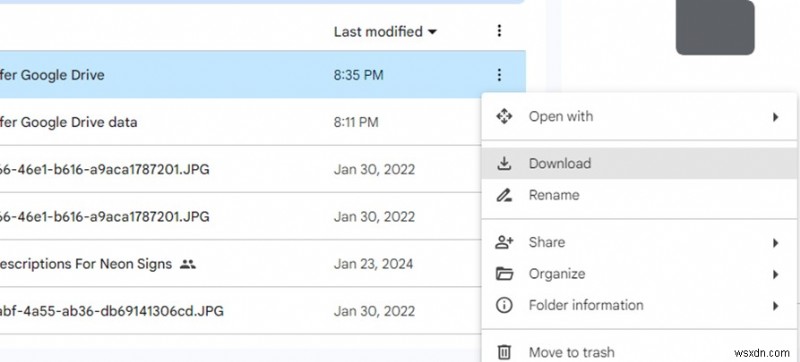This screenshot has height=362, width=800.
Task: Click the 8:35 PM modified time
Action: click(x=358, y=75)
